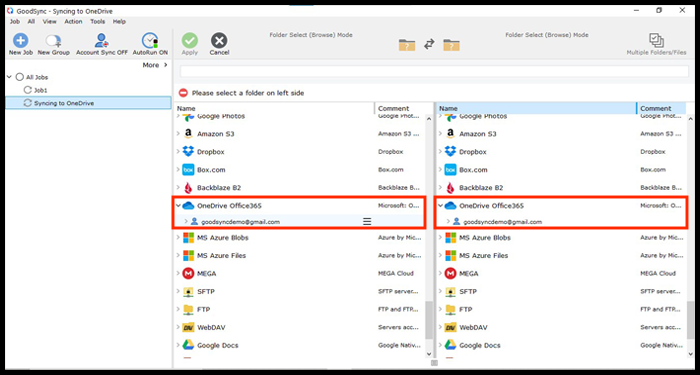Click Amazon S3 icon in right pane
The width and height of the screenshot is (700, 375).
pyautogui.click(x=450, y=134)
